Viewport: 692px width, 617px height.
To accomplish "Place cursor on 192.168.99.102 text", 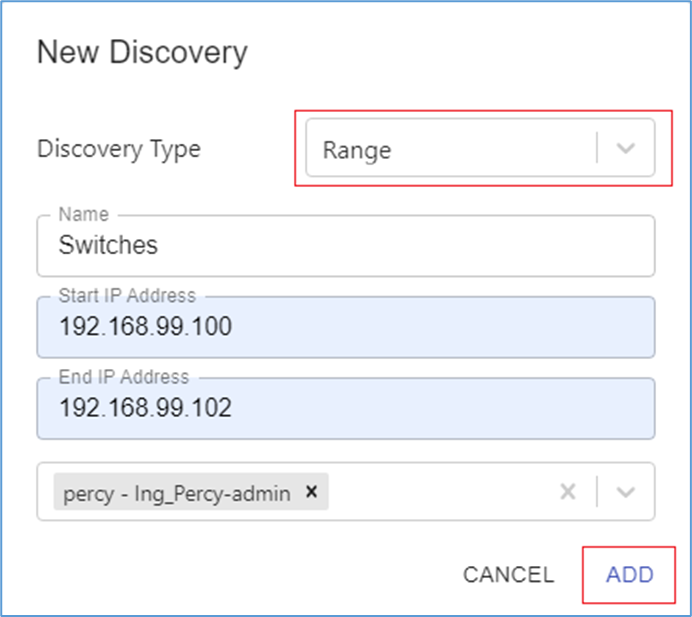I will pyautogui.click(x=145, y=408).
